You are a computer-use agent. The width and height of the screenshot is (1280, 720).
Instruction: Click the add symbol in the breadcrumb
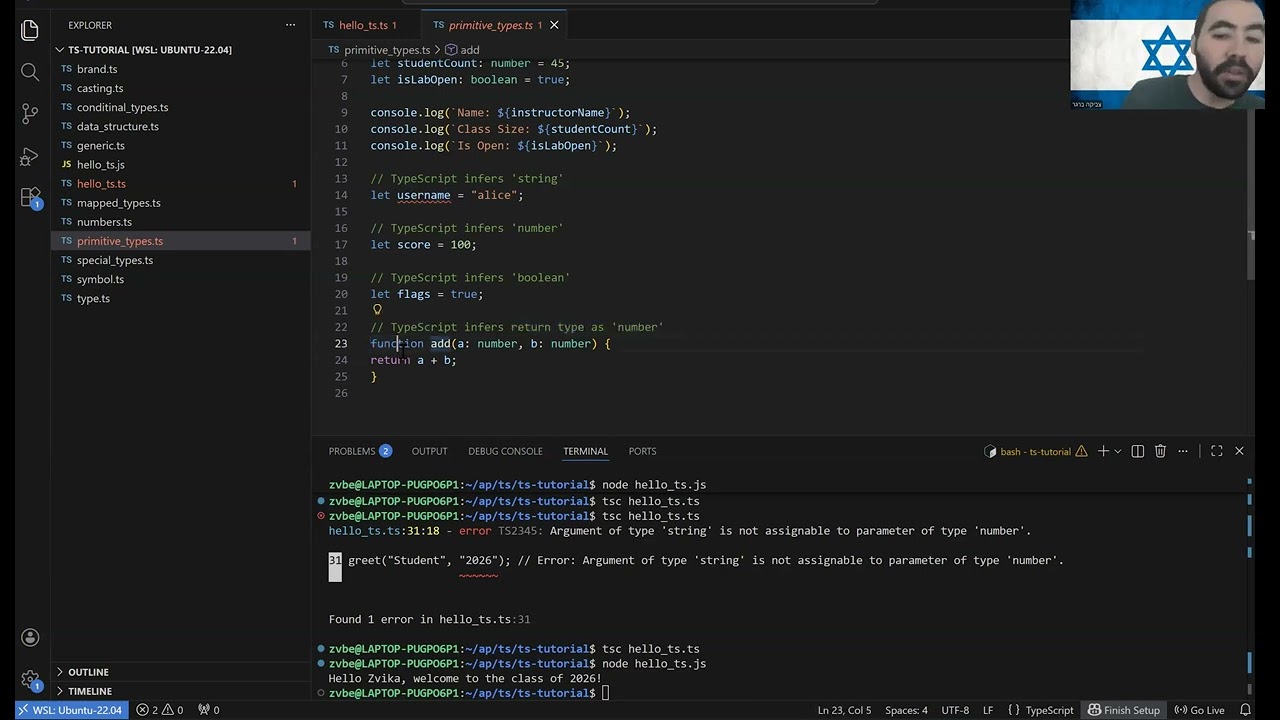[462, 50]
